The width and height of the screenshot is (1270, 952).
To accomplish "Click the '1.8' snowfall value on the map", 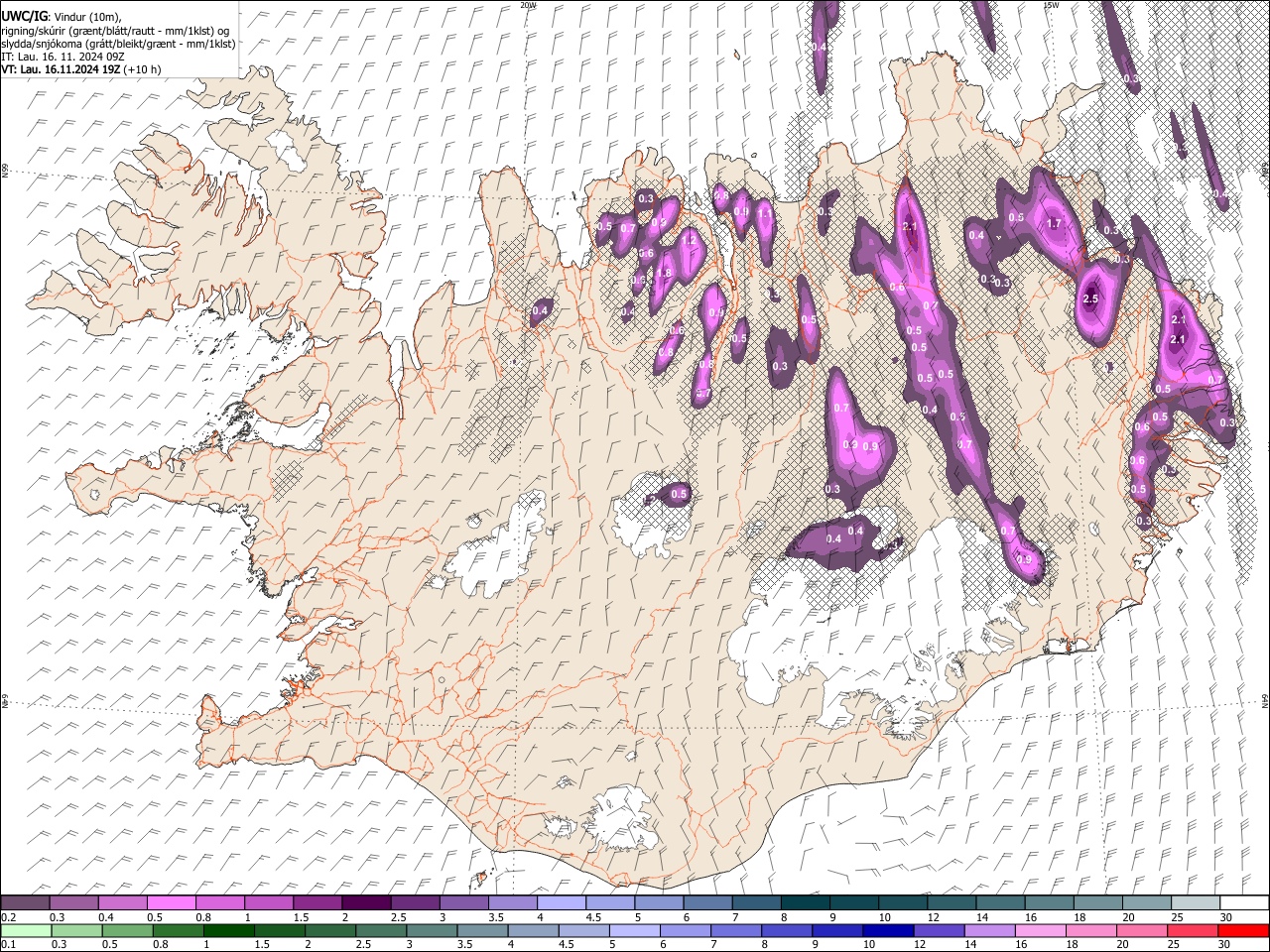I will pos(665,274).
